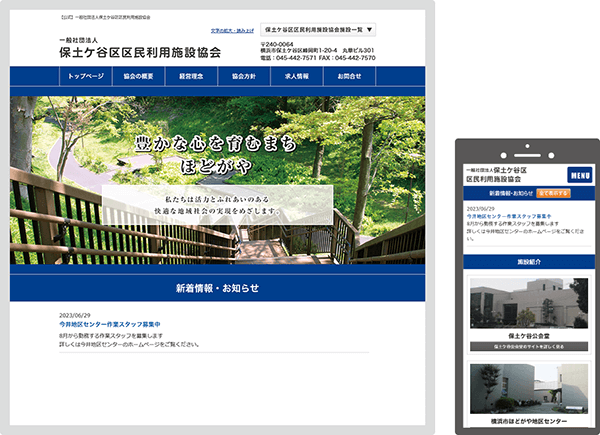Open the 協会の概要 navigation item

[x=138, y=76]
